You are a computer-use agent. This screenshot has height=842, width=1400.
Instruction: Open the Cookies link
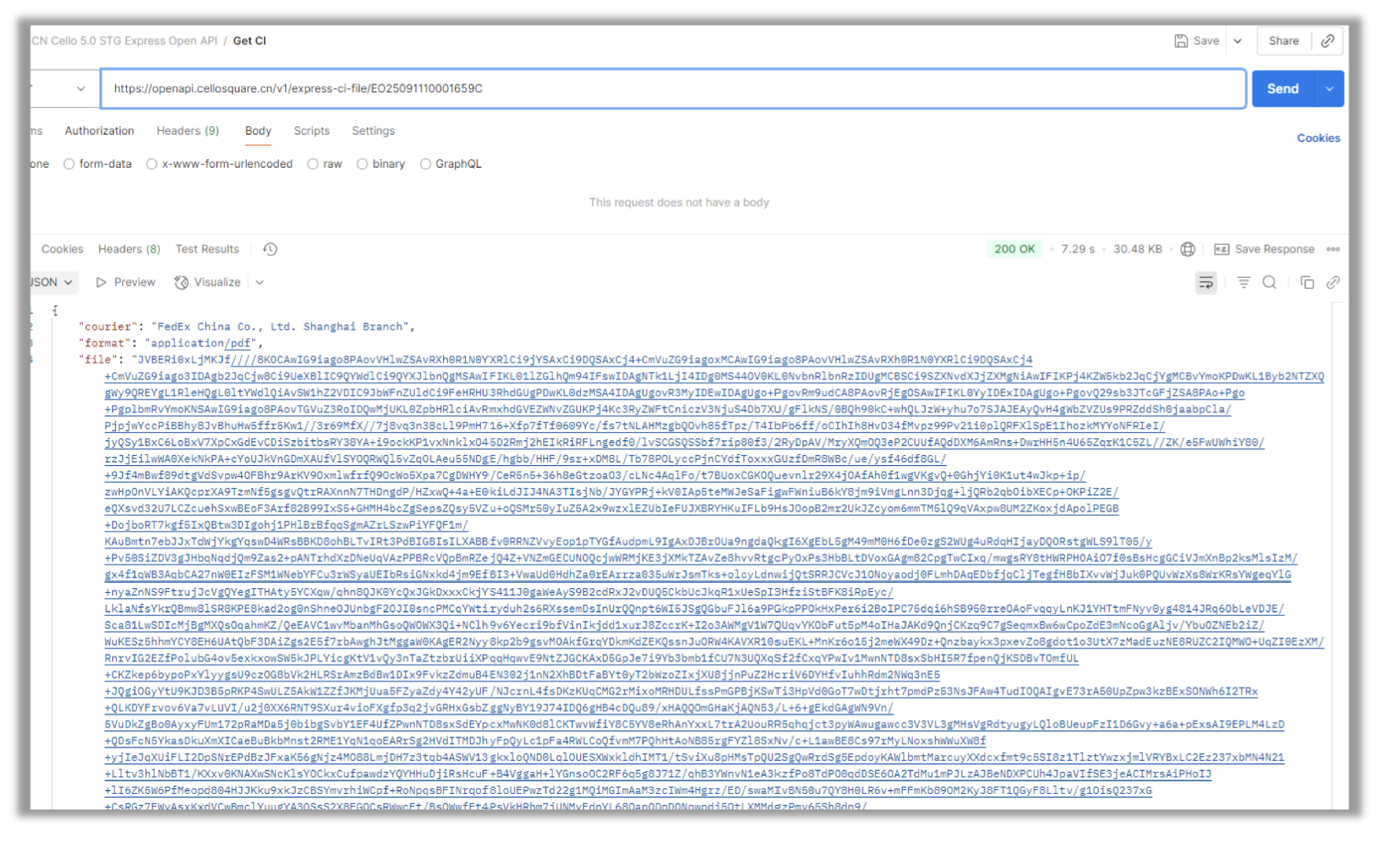point(1318,138)
